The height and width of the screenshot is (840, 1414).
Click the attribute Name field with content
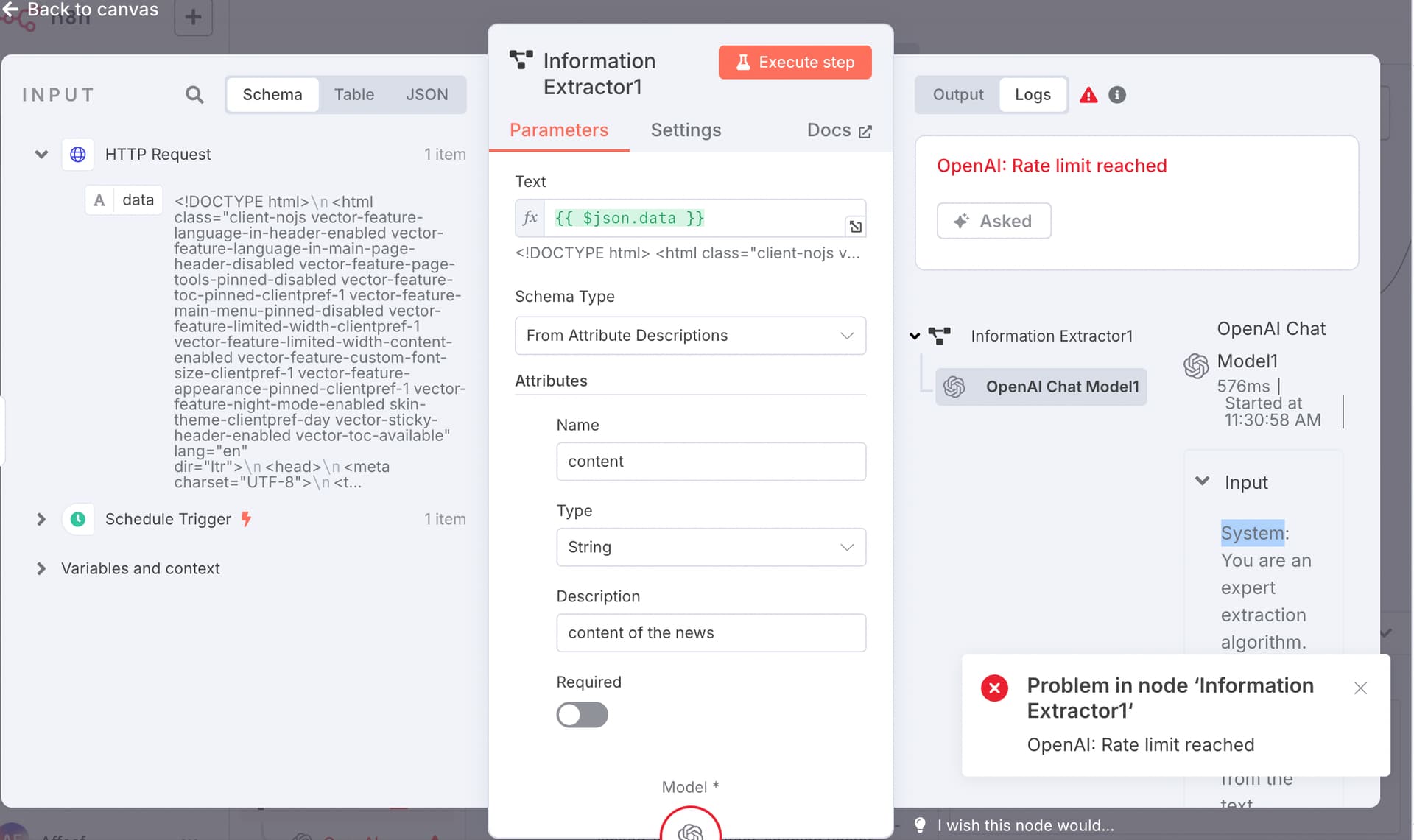(x=711, y=462)
